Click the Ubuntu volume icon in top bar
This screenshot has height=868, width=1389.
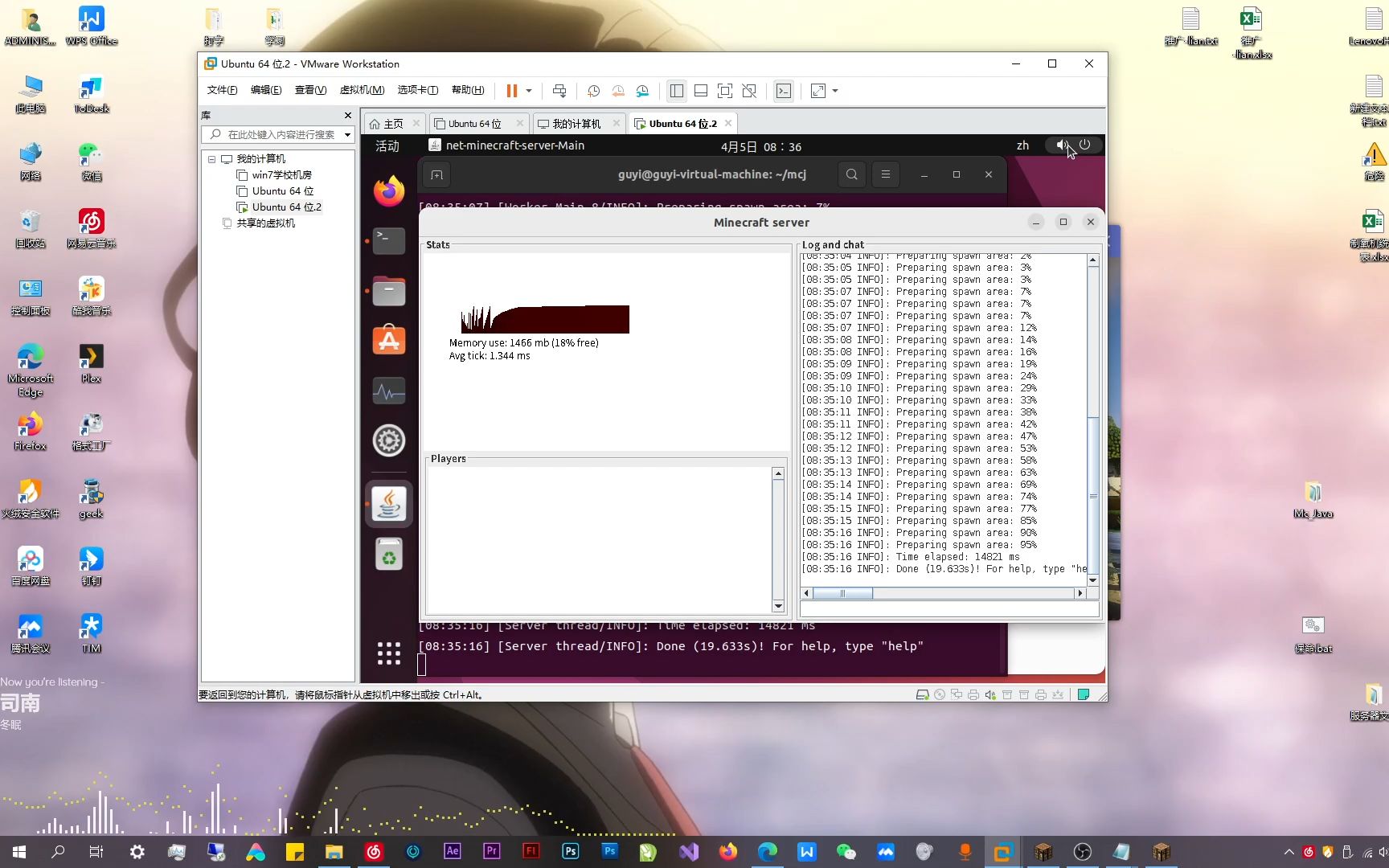coord(1062,145)
